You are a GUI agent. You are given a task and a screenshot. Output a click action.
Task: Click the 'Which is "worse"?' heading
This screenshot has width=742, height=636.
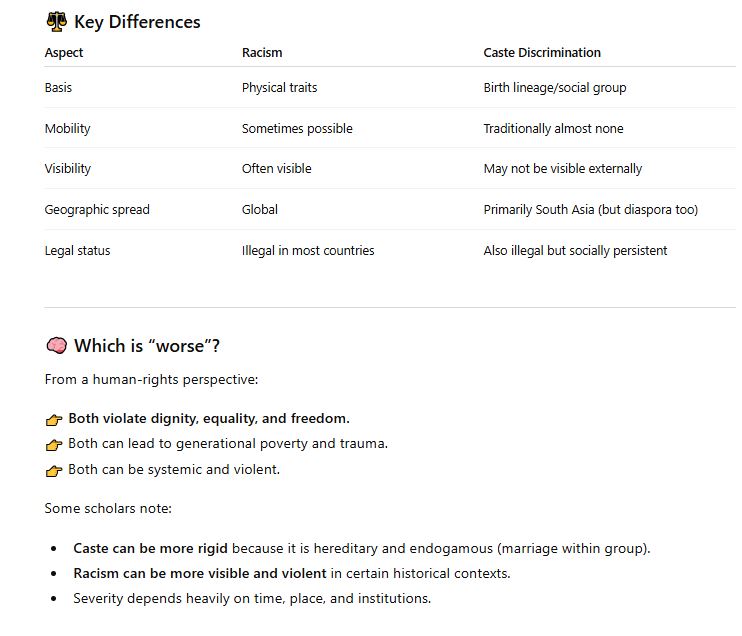tap(147, 346)
